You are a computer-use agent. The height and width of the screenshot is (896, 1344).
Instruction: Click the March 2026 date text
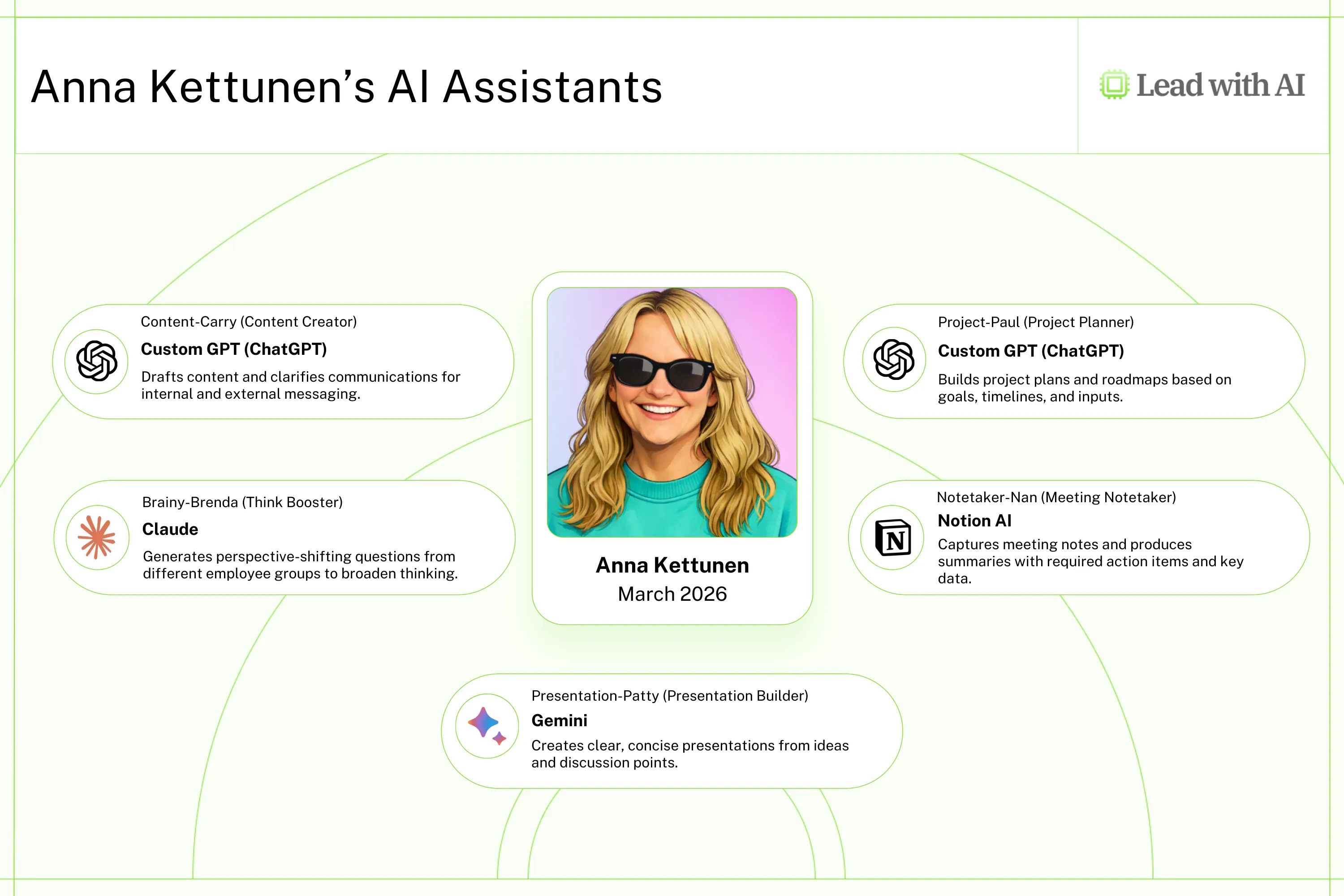(x=672, y=594)
